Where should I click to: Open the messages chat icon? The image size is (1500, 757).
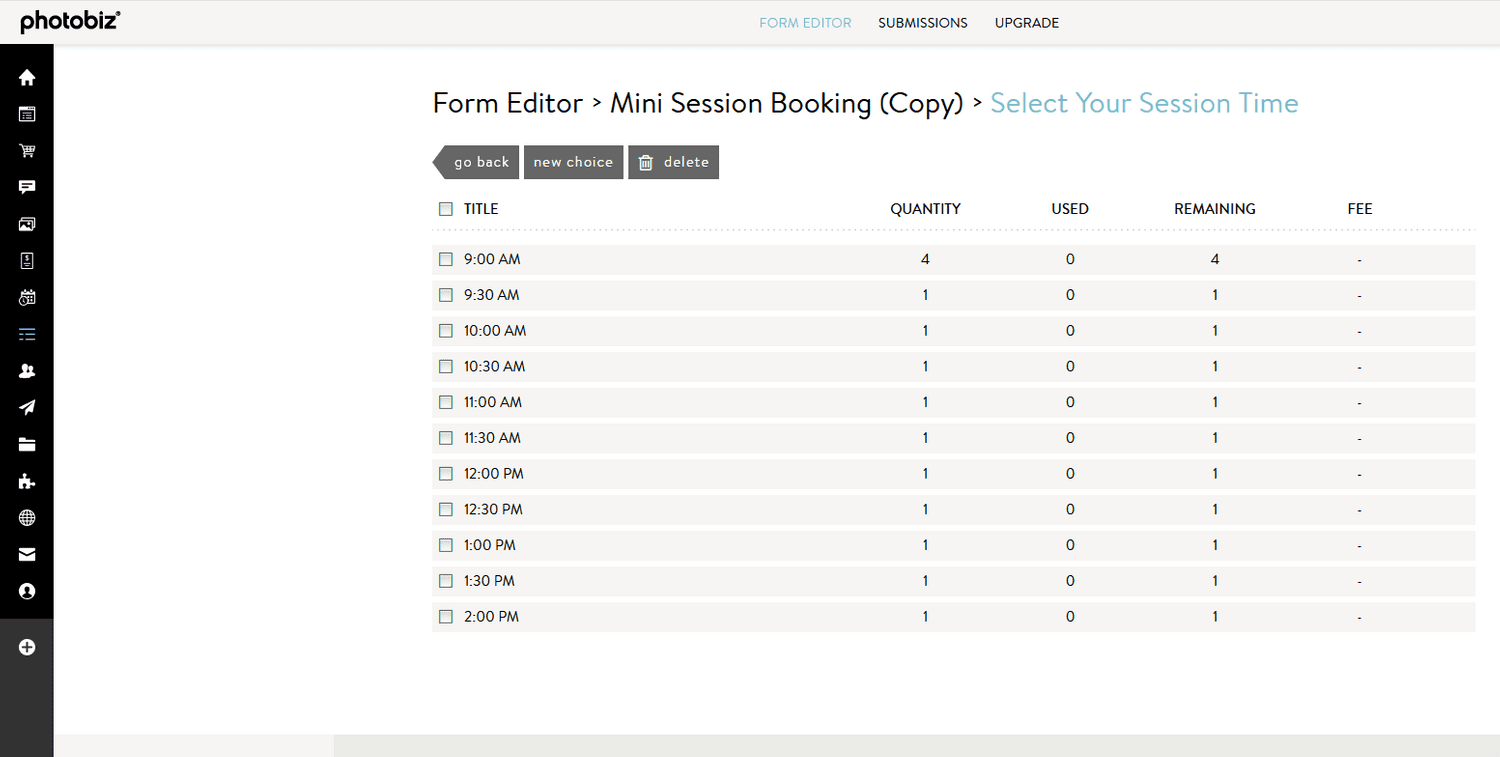26,187
